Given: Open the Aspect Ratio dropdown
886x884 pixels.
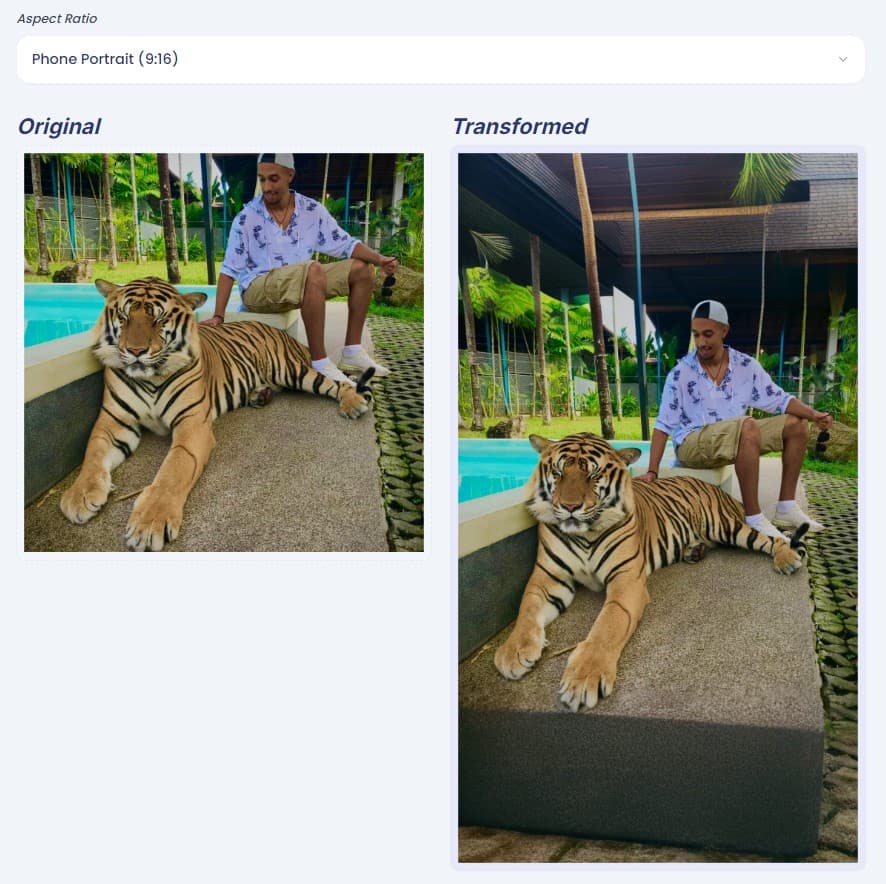Looking at the screenshot, I should coord(440,60).
